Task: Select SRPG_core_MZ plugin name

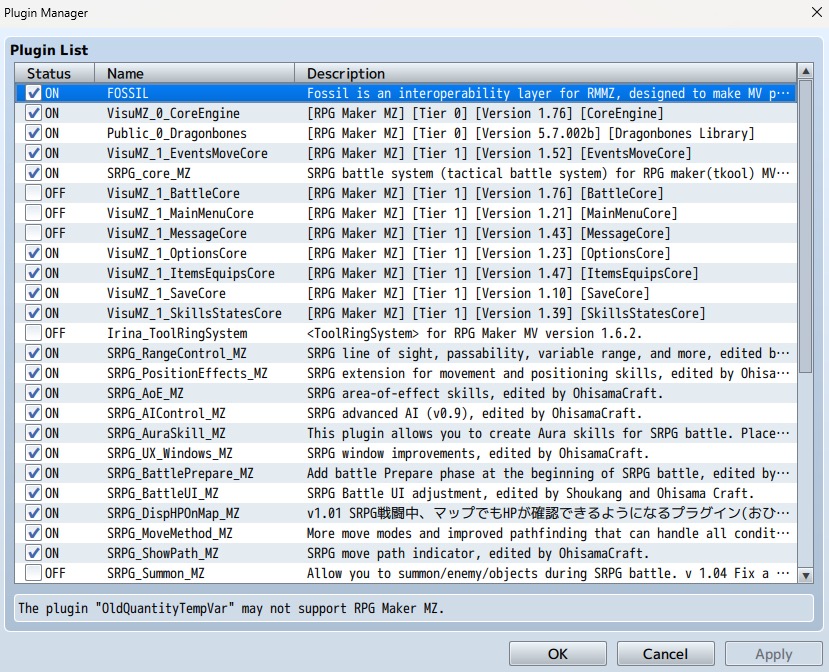Action: pyautogui.click(x=149, y=173)
